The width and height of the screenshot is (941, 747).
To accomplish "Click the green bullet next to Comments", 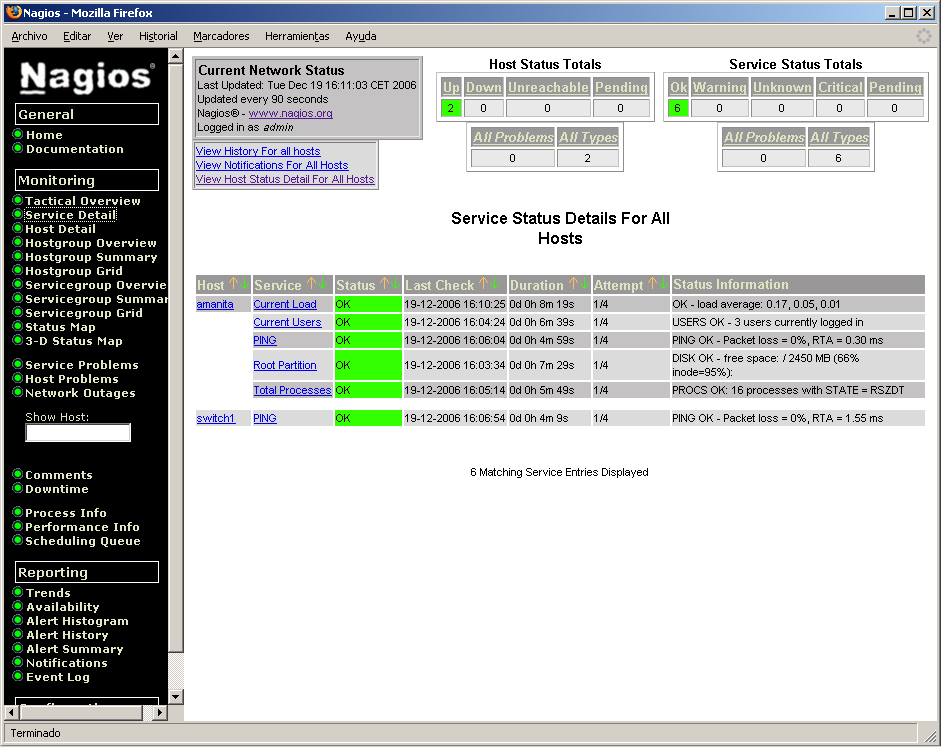I will click(x=18, y=474).
